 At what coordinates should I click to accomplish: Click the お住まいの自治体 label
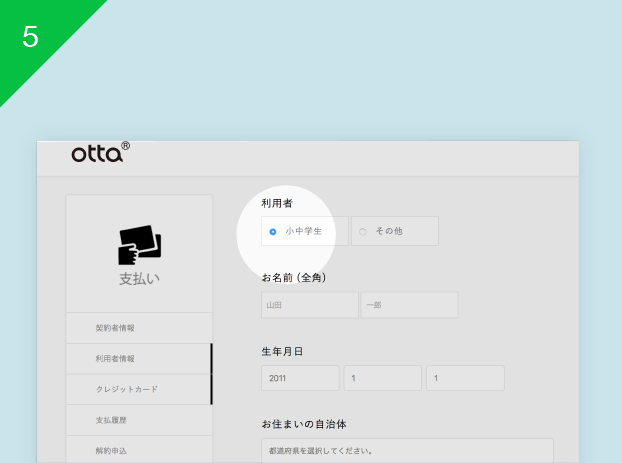pyautogui.click(x=304, y=424)
